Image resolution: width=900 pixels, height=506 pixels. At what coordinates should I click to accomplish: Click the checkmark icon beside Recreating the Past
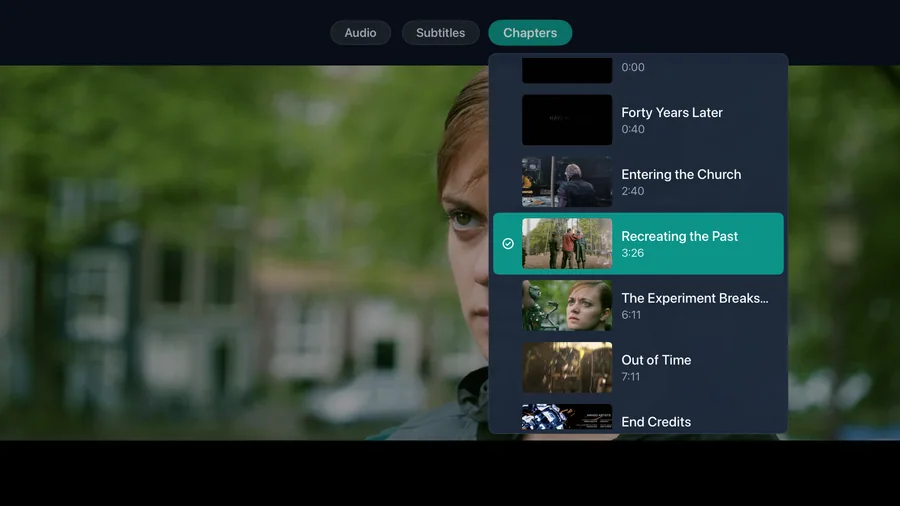click(508, 244)
